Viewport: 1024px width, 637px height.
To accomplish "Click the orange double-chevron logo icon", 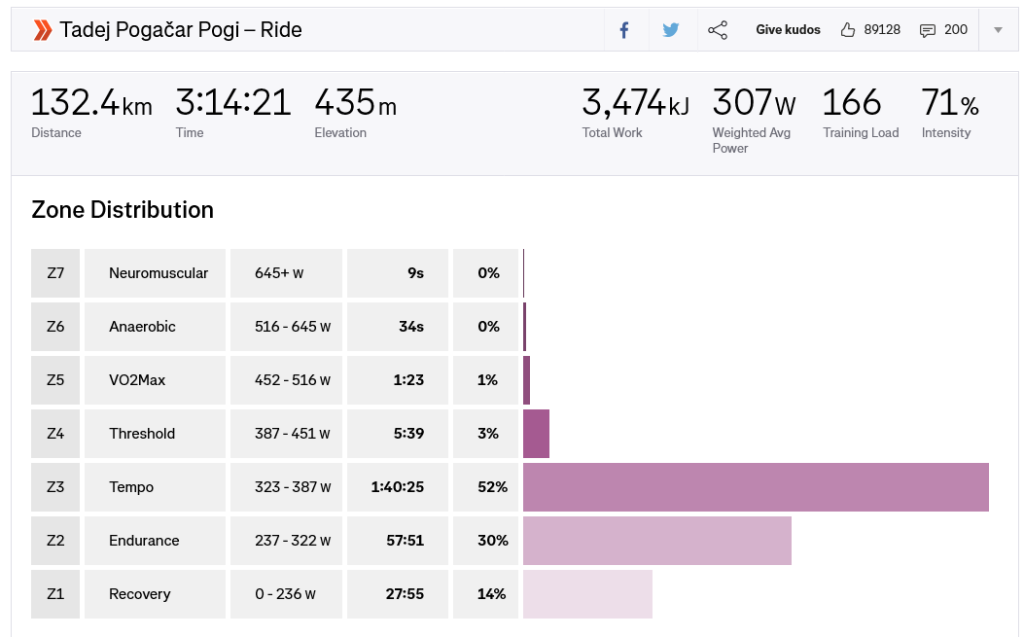I will point(42,30).
